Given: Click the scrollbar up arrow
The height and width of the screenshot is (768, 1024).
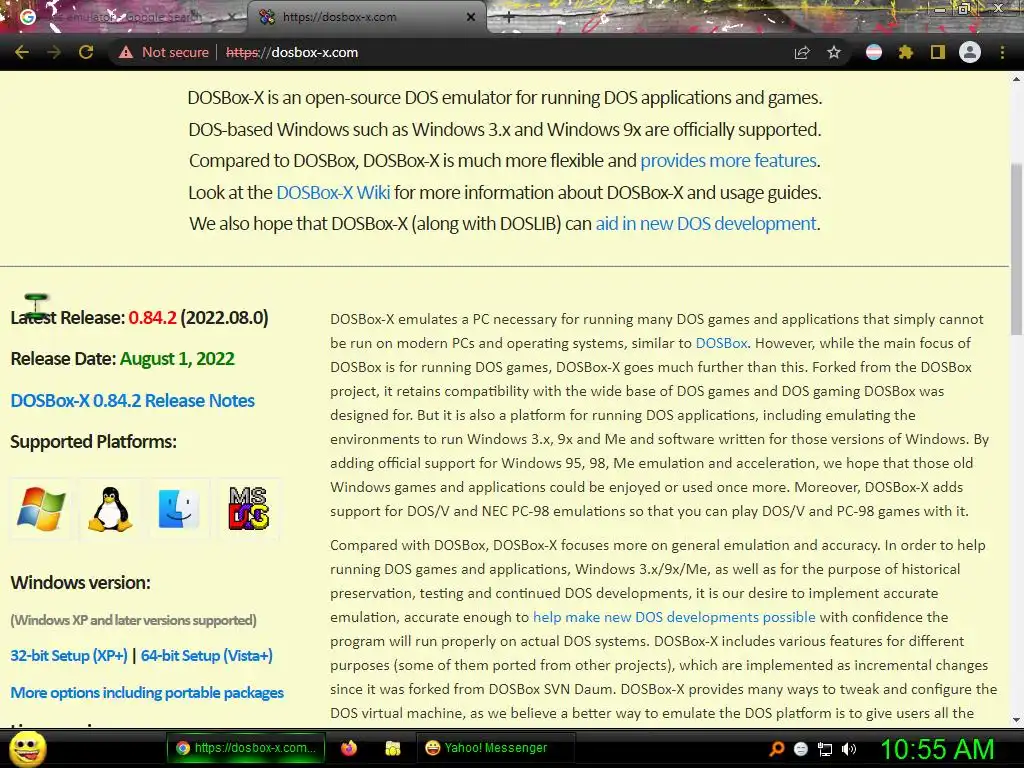Looking at the screenshot, I should point(1016,79).
